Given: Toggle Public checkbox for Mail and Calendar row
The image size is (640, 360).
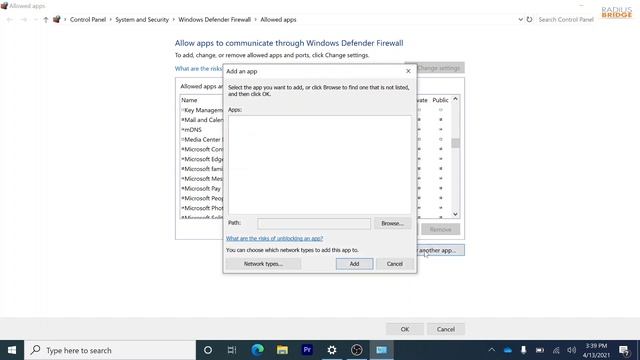Looking at the screenshot, I should coord(440,120).
